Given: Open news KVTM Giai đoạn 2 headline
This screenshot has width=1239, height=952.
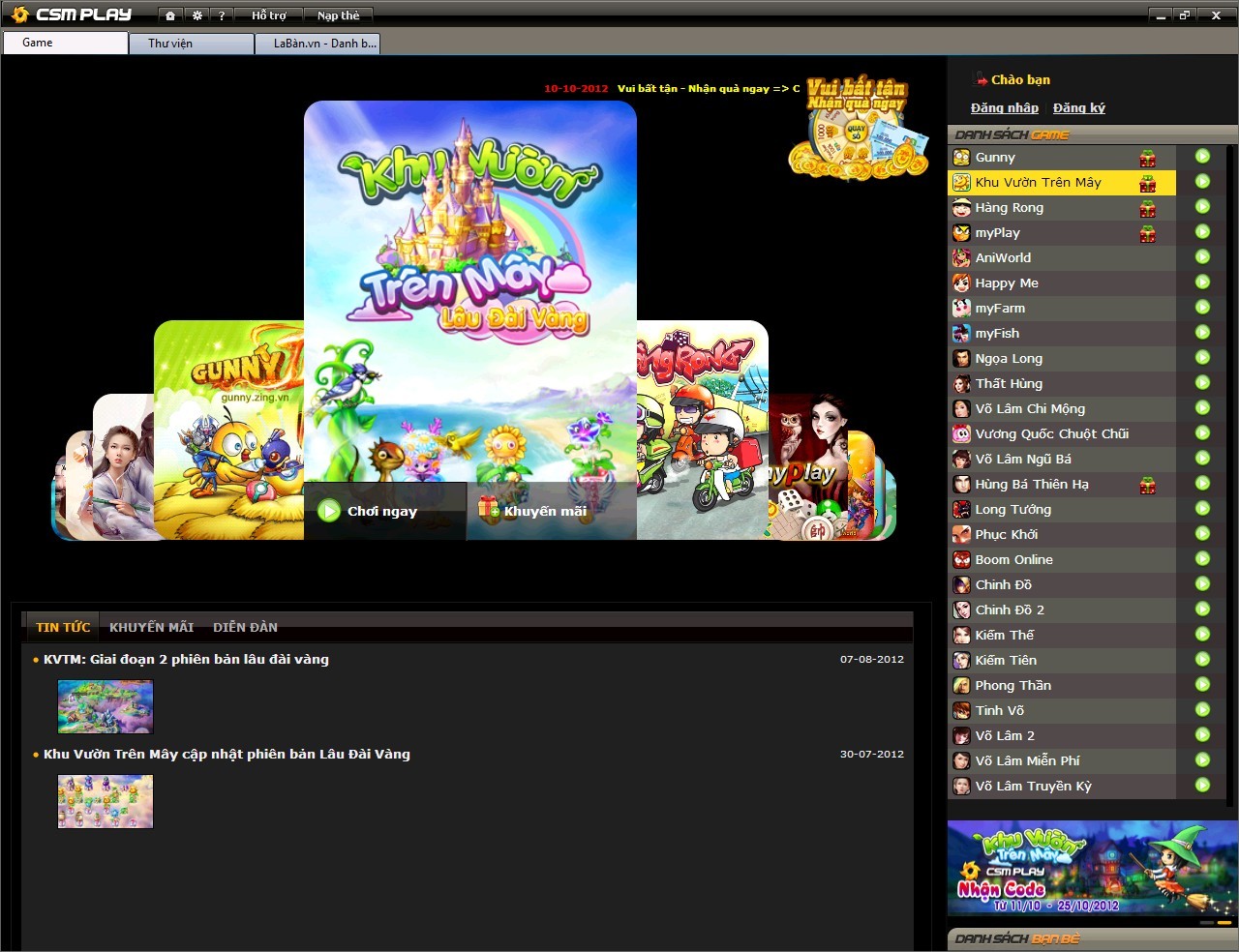Looking at the screenshot, I should point(186,660).
